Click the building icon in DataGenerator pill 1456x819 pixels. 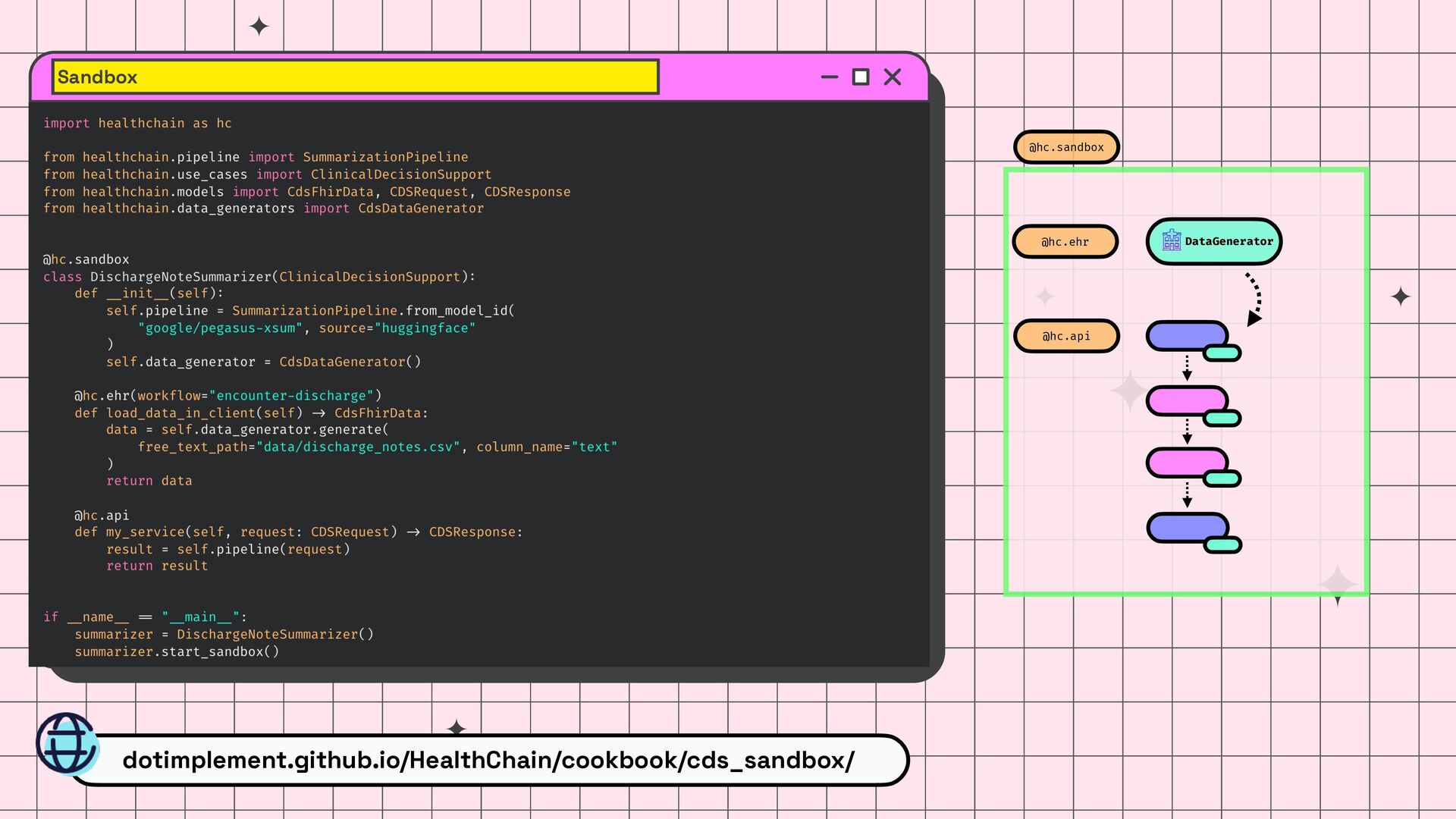[x=1172, y=240]
